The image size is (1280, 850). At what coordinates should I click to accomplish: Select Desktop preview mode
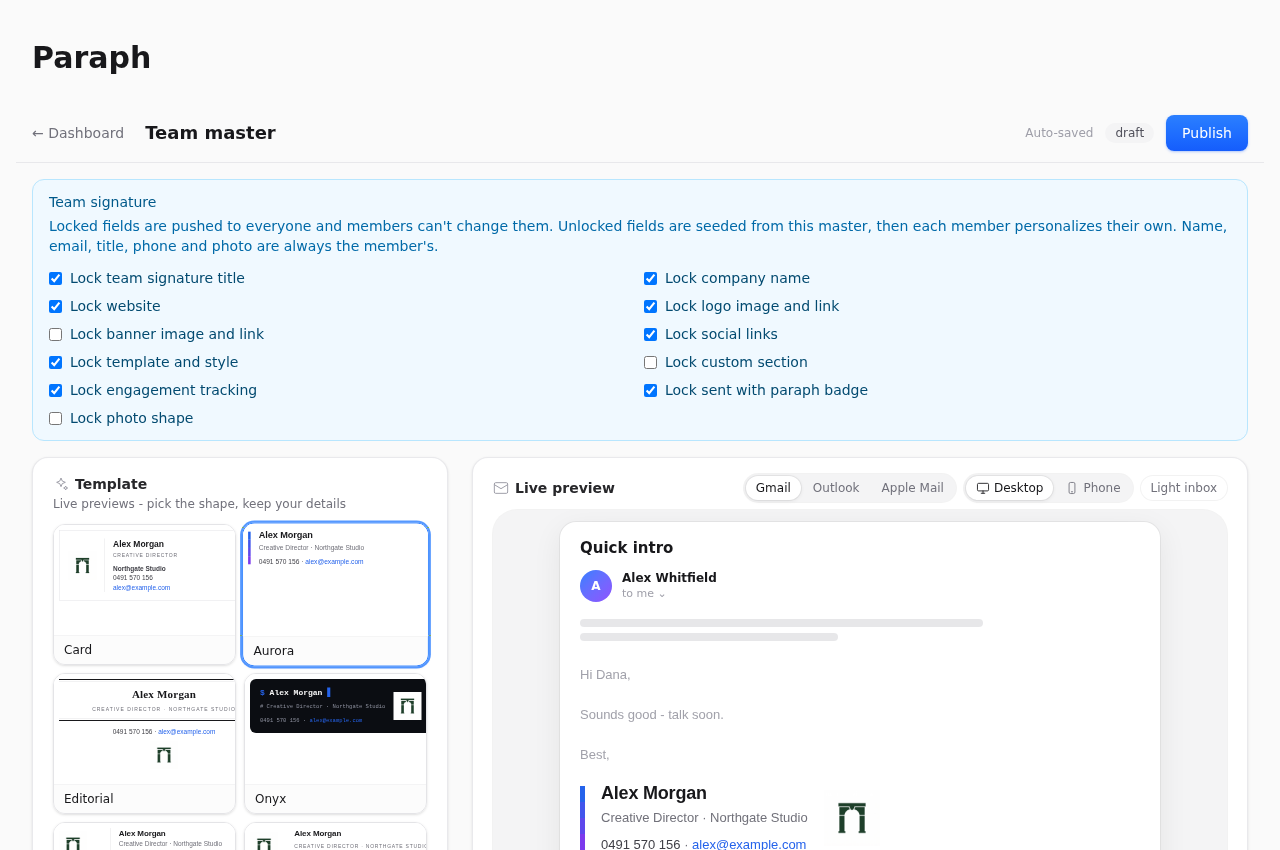click(1010, 488)
